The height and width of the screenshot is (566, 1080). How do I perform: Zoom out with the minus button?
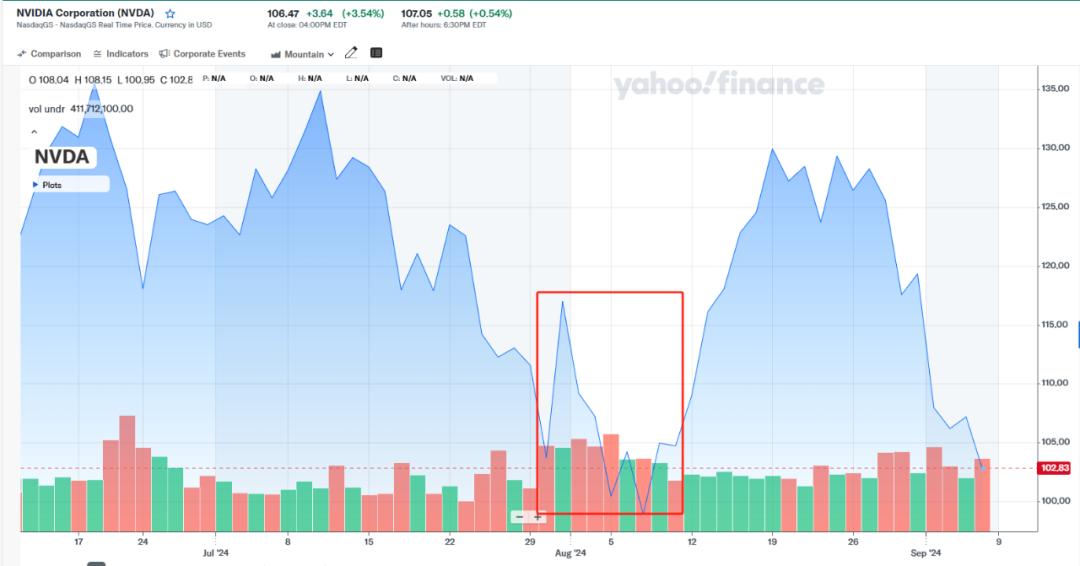519,517
